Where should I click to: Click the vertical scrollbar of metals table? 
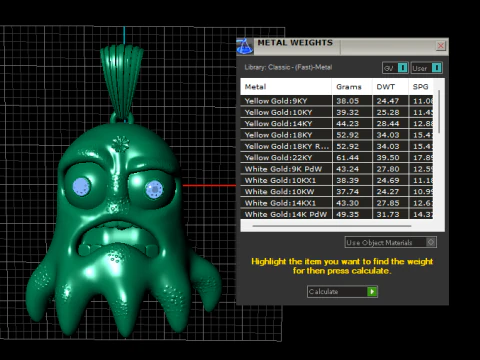(x=439, y=112)
